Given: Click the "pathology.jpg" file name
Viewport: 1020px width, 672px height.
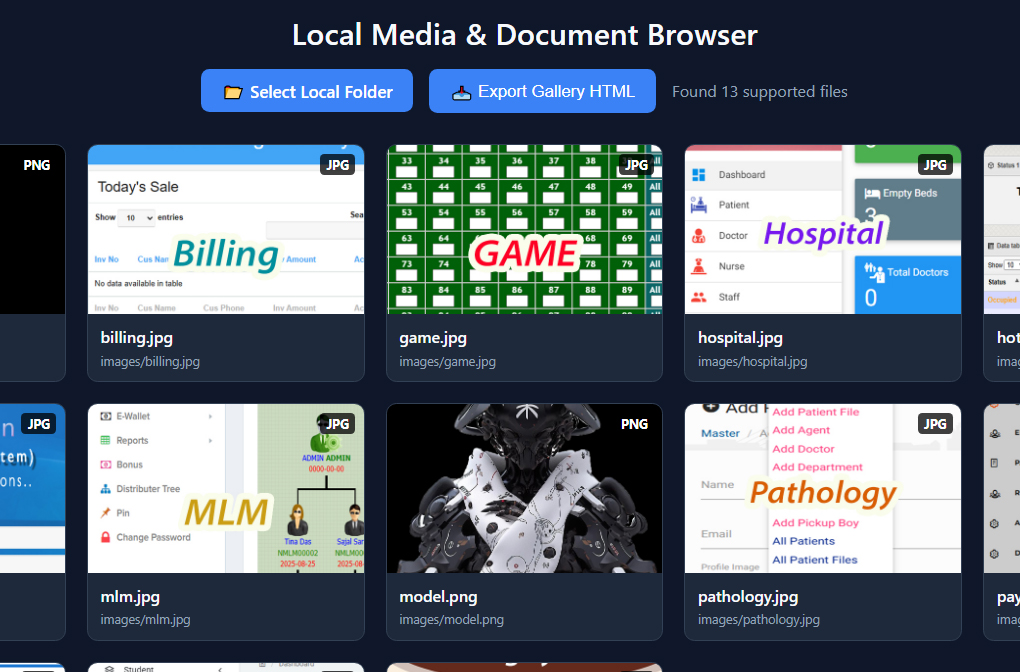Looking at the screenshot, I should coord(748,597).
